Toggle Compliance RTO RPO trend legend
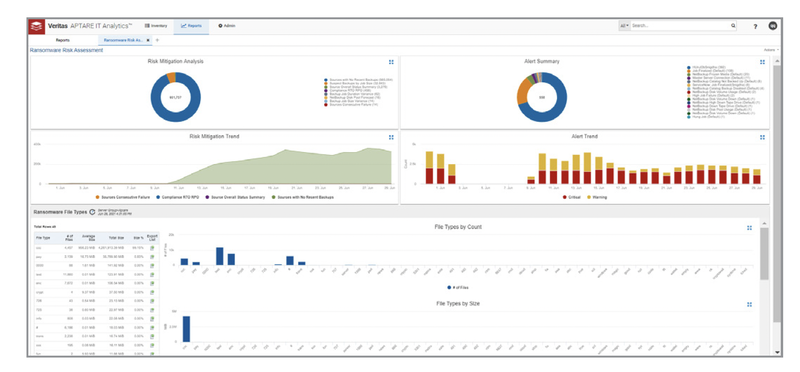800x372 pixels. pos(179,197)
